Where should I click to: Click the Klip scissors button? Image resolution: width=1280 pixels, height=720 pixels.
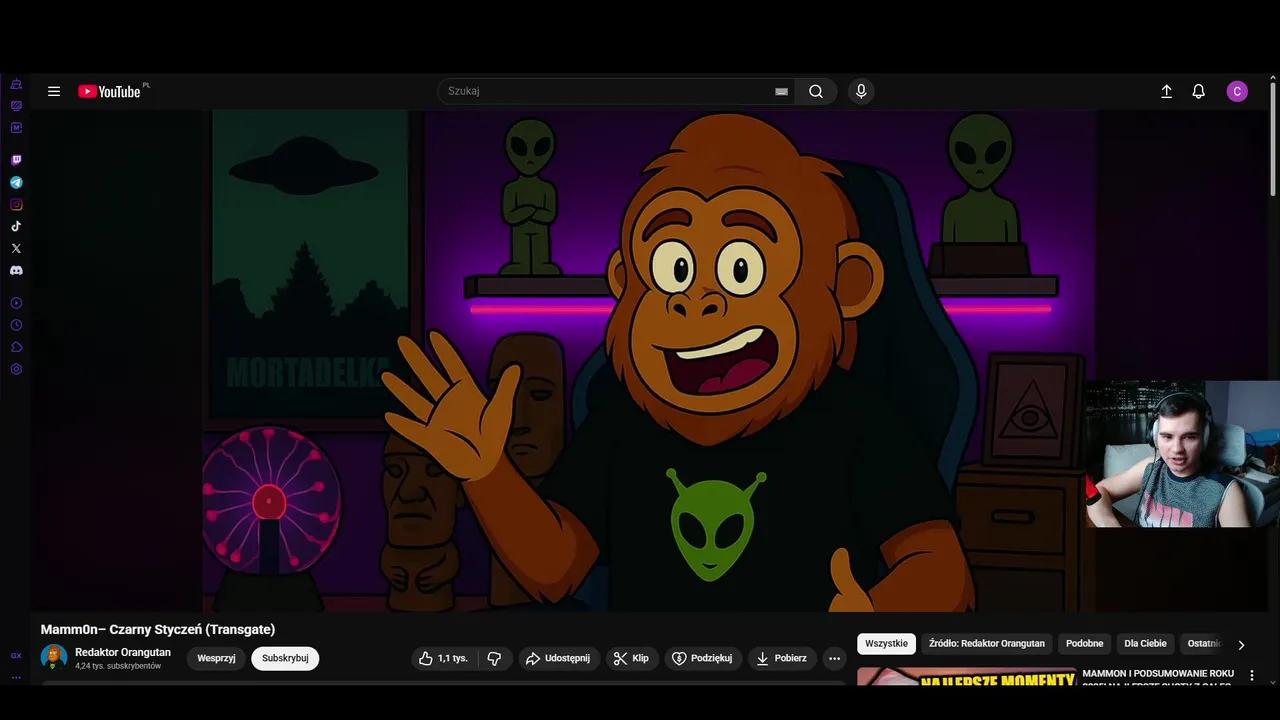[x=631, y=658]
